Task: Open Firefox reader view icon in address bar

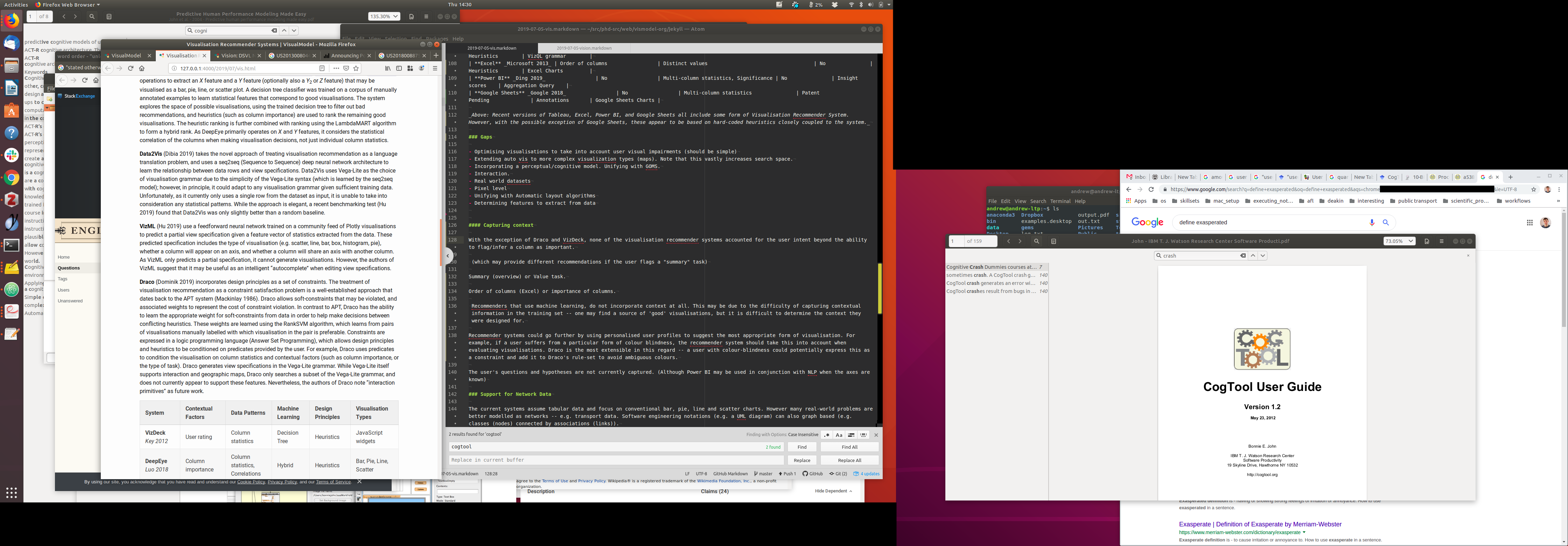Action: pyautogui.click(x=322, y=68)
